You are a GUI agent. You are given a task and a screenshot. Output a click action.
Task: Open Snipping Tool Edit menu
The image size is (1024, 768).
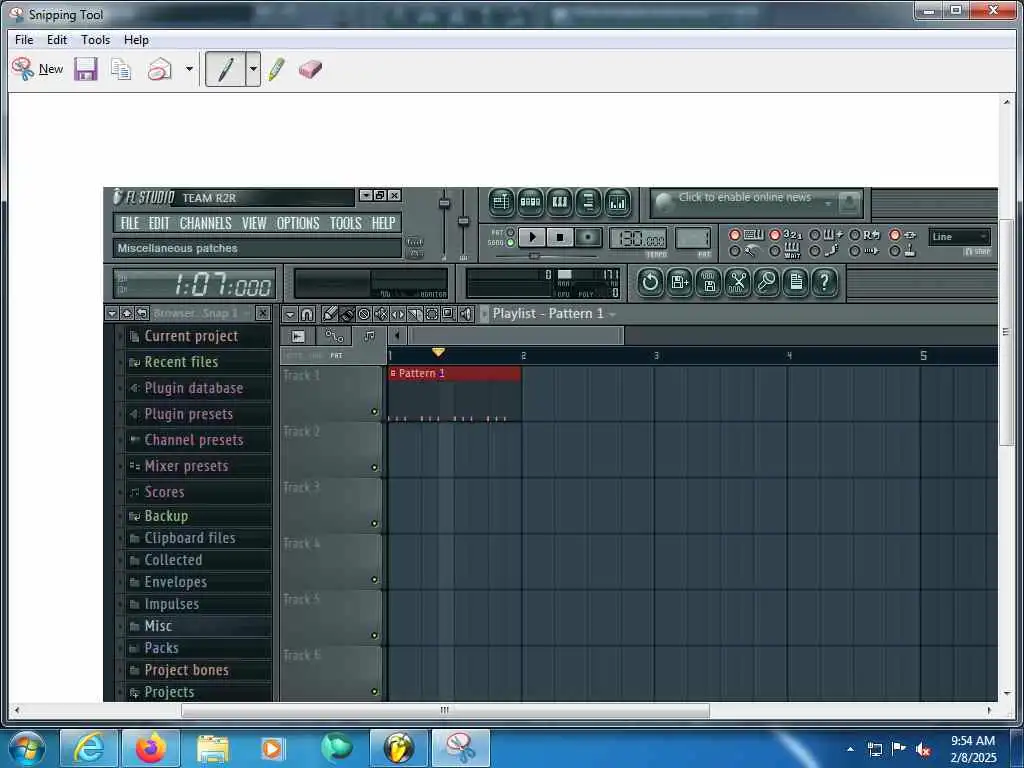coord(57,40)
